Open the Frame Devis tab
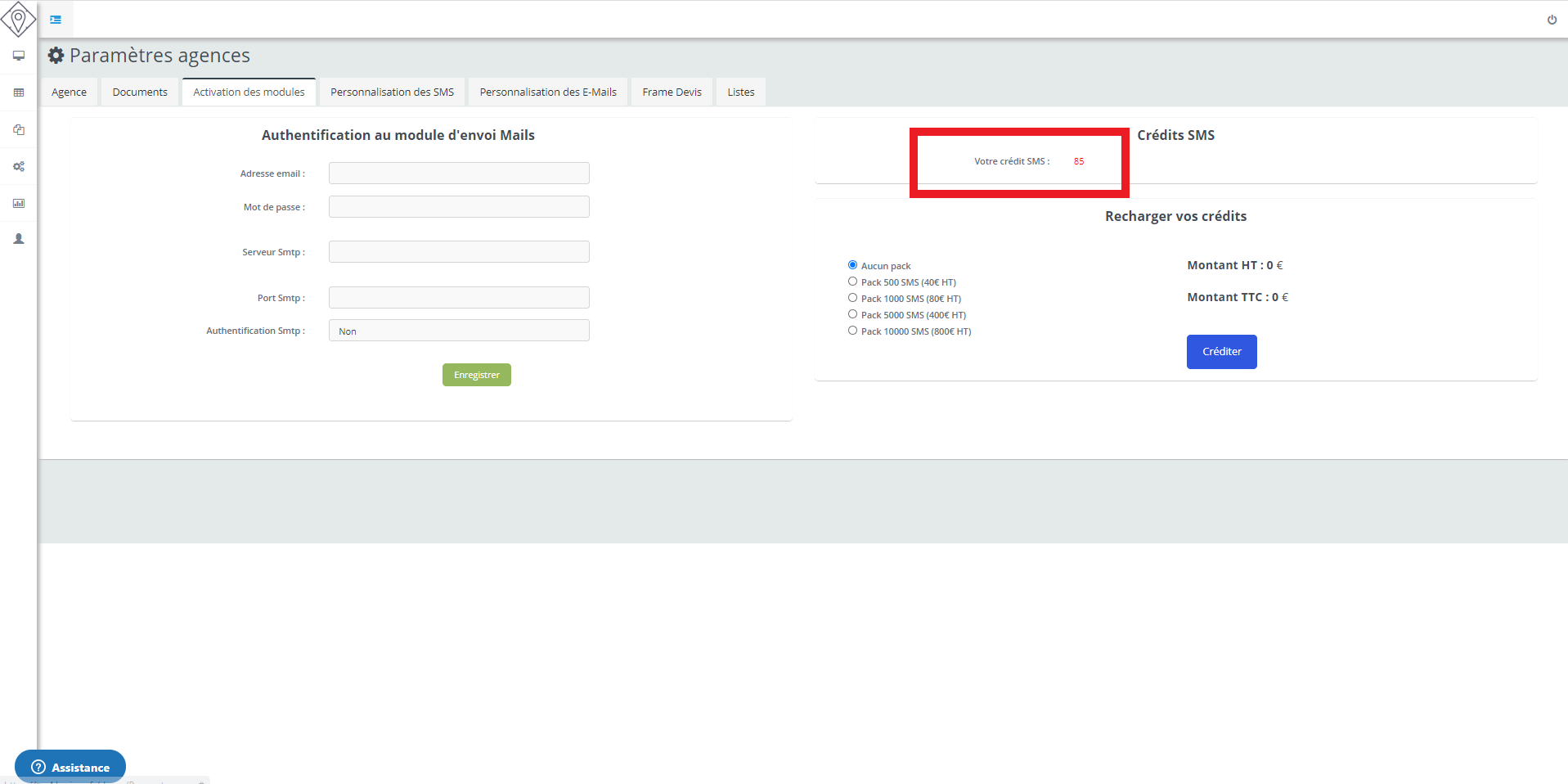Viewport: 1568px width, 784px height. (x=672, y=92)
